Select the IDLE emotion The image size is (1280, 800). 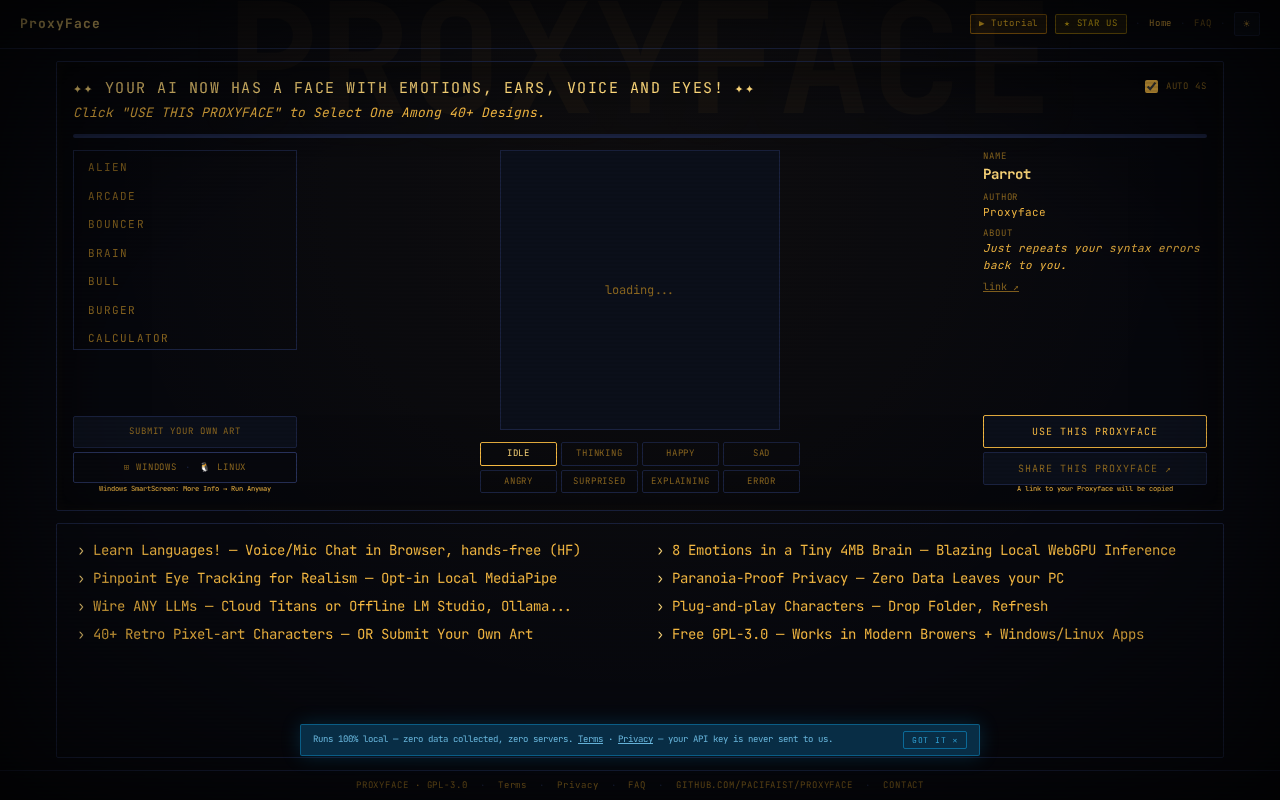[518, 454]
